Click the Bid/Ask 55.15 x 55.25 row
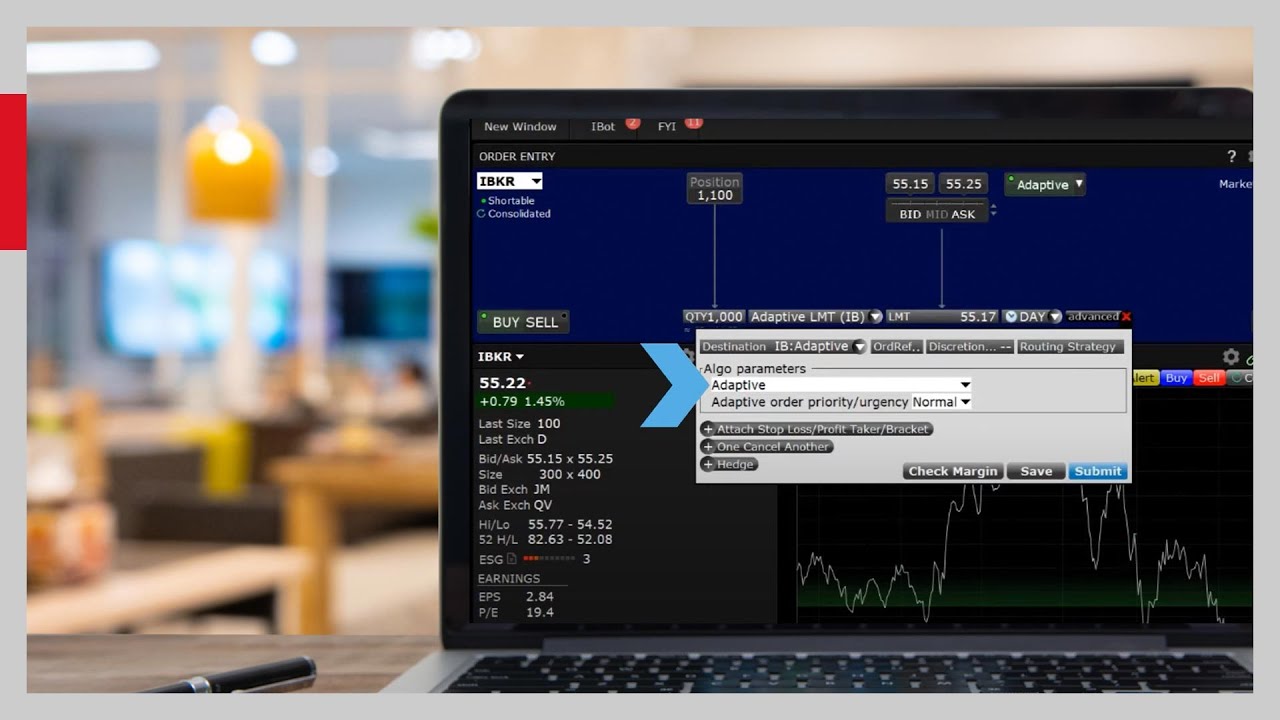Viewport: 1280px width, 720px height. tap(545, 459)
